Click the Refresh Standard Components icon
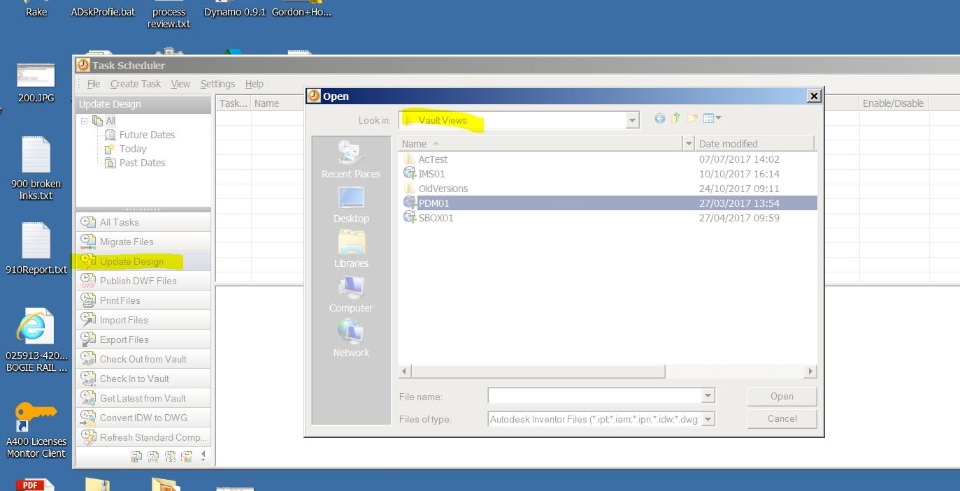960x491 pixels. point(88,437)
